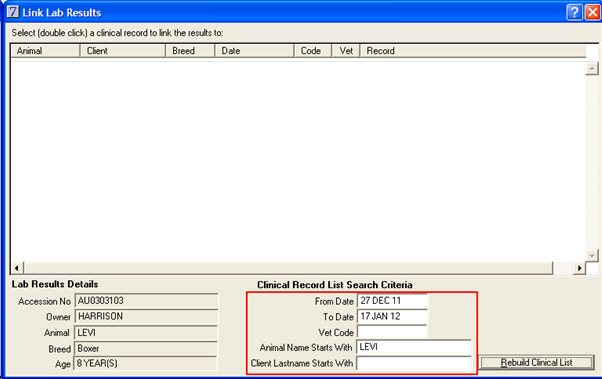Click the help question mark icon

[x=574, y=12]
